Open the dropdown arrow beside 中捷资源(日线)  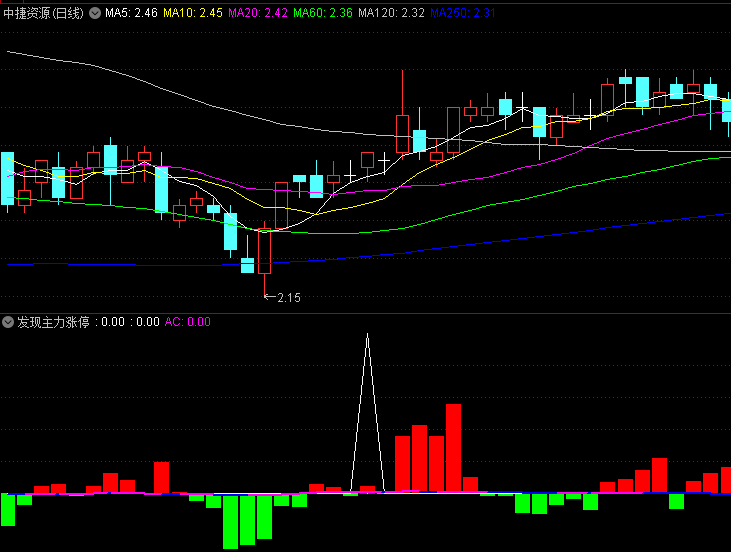pyautogui.click(x=95, y=13)
